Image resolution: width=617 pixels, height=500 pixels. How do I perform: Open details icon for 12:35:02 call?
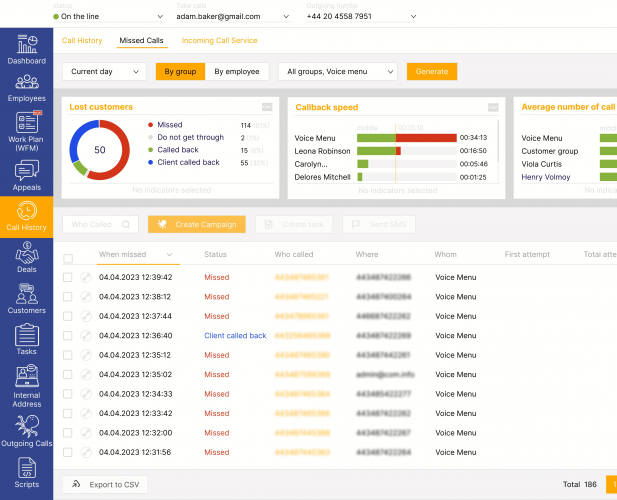coord(86,375)
